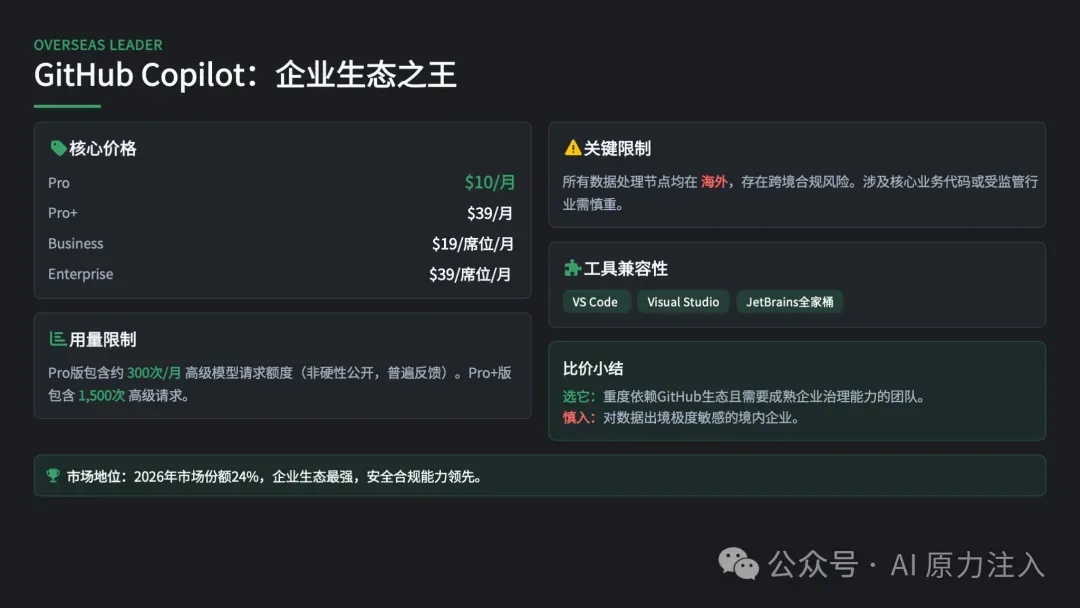Click the price tag icon beside 核心价格

pyautogui.click(x=58, y=148)
